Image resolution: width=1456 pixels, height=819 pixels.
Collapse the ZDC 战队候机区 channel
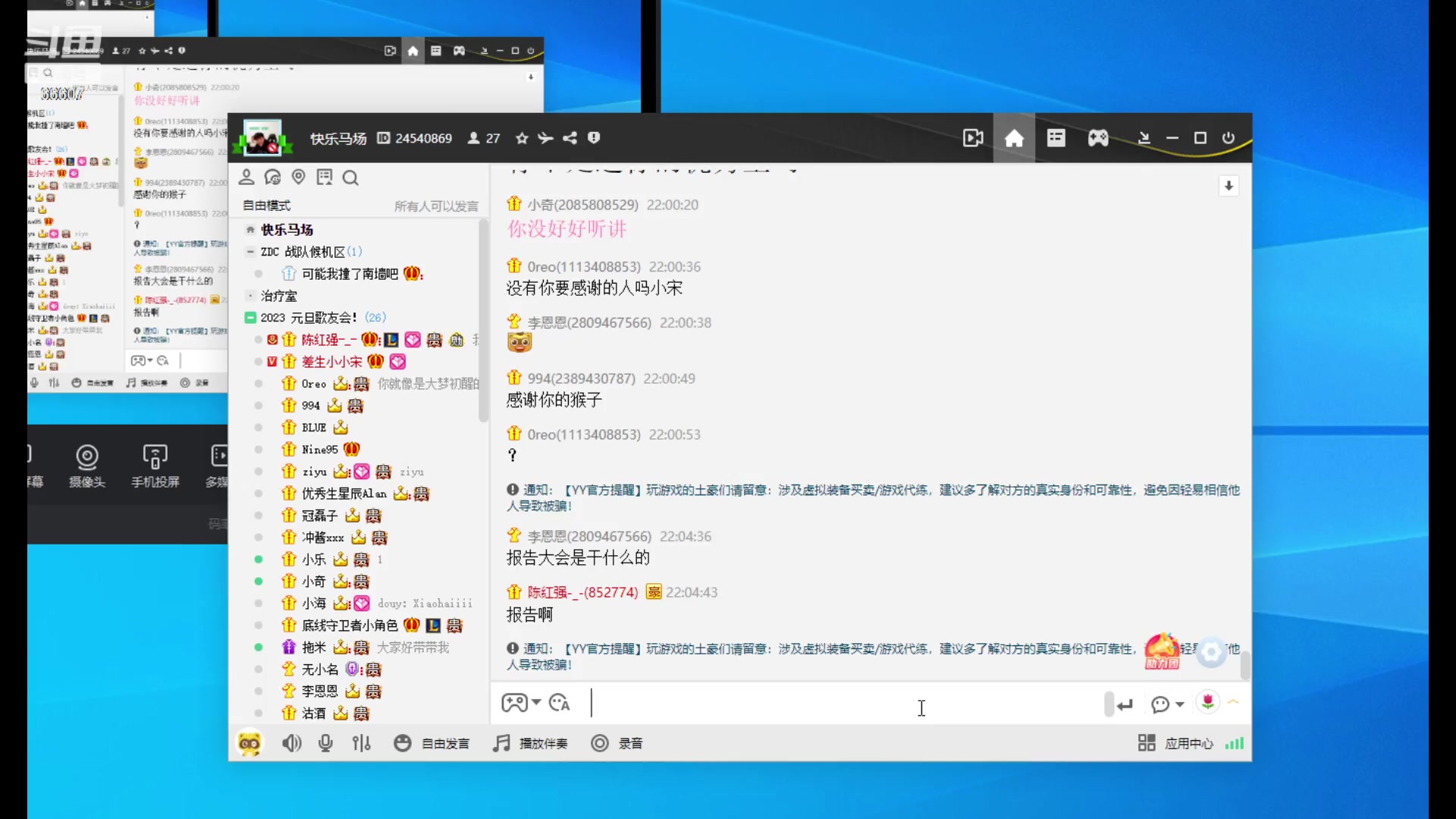(x=250, y=252)
